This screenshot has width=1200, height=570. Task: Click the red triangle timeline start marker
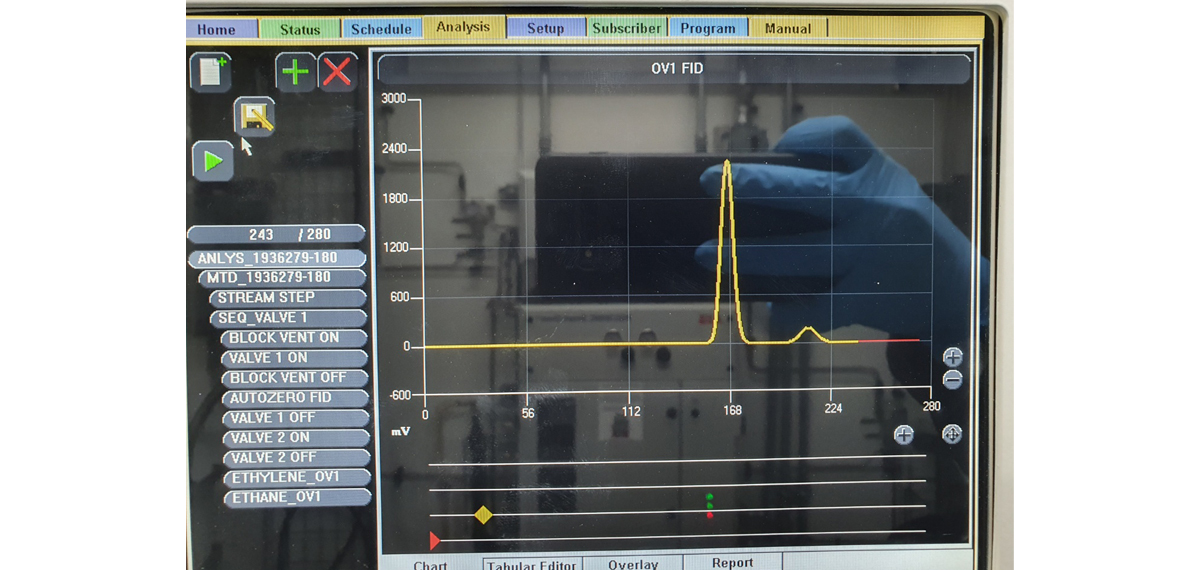[x=435, y=541]
